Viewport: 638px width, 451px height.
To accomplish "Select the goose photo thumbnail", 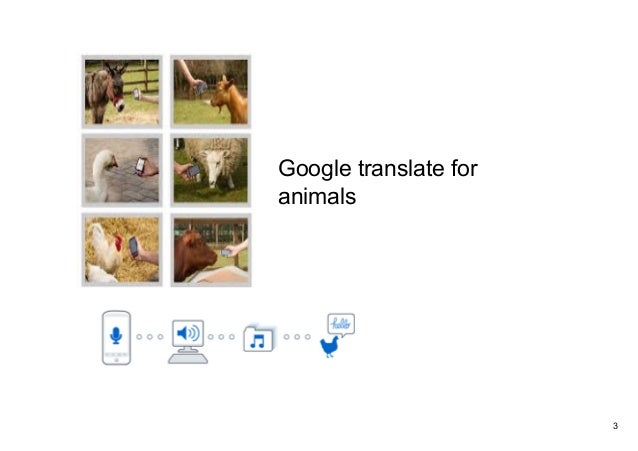I will click(x=122, y=170).
